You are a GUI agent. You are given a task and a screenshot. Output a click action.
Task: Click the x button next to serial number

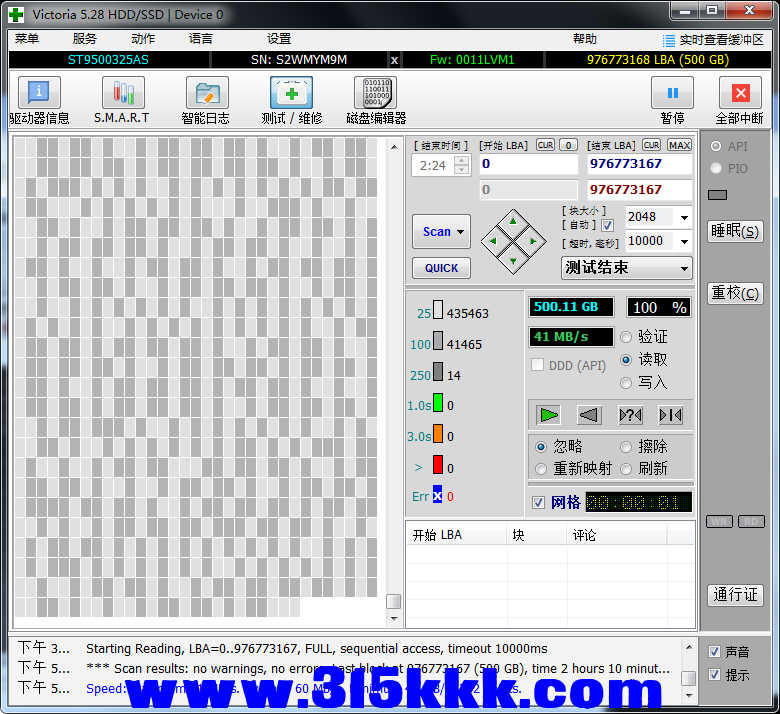[394, 60]
